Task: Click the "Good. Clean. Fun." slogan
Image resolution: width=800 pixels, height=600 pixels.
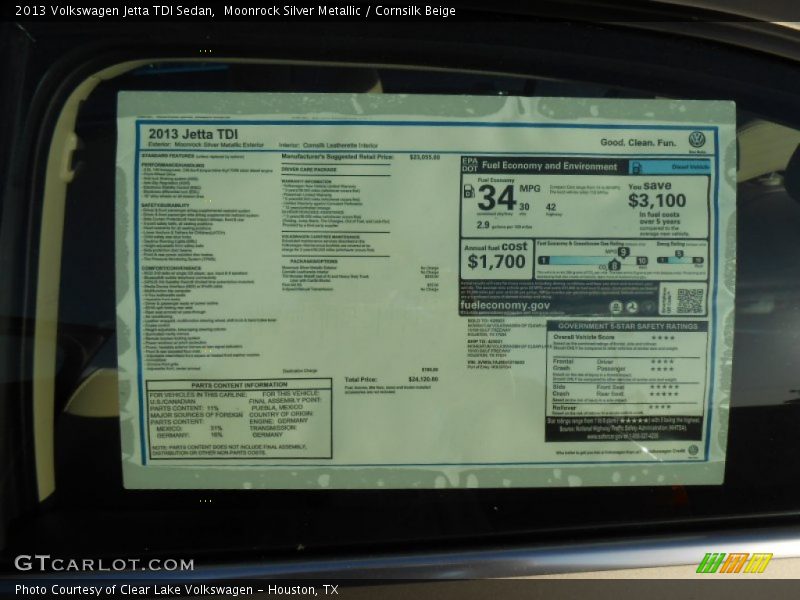Action: (638, 142)
